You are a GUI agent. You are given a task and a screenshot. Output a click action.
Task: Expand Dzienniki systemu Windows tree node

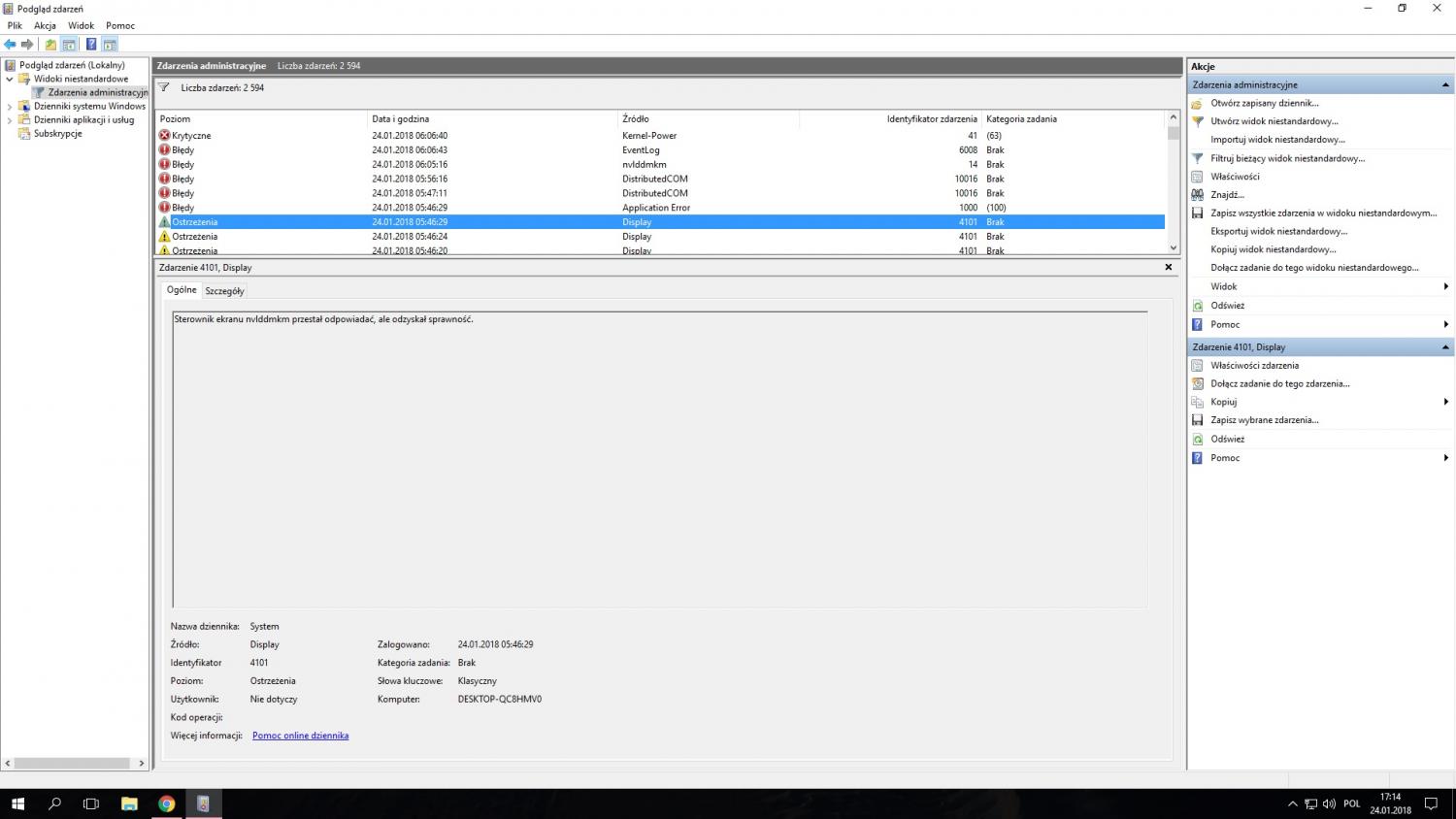pyautogui.click(x=10, y=107)
